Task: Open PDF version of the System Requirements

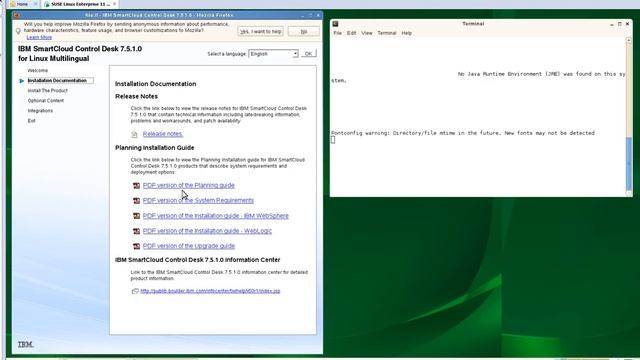Action: pyautogui.click(x=198, y=200)
